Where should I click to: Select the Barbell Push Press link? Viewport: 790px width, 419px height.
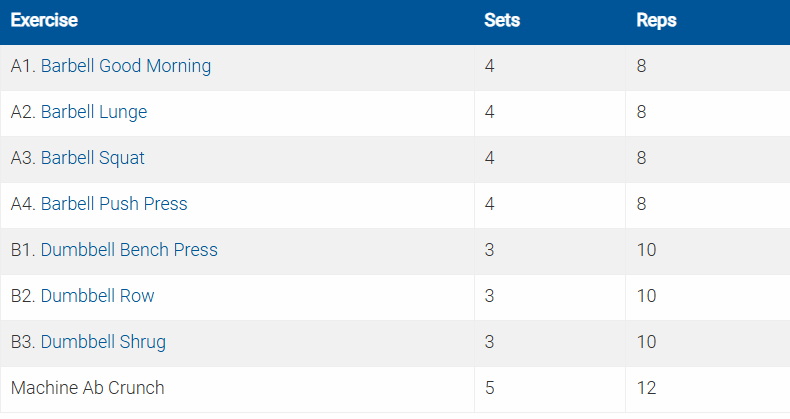point(114,204)
